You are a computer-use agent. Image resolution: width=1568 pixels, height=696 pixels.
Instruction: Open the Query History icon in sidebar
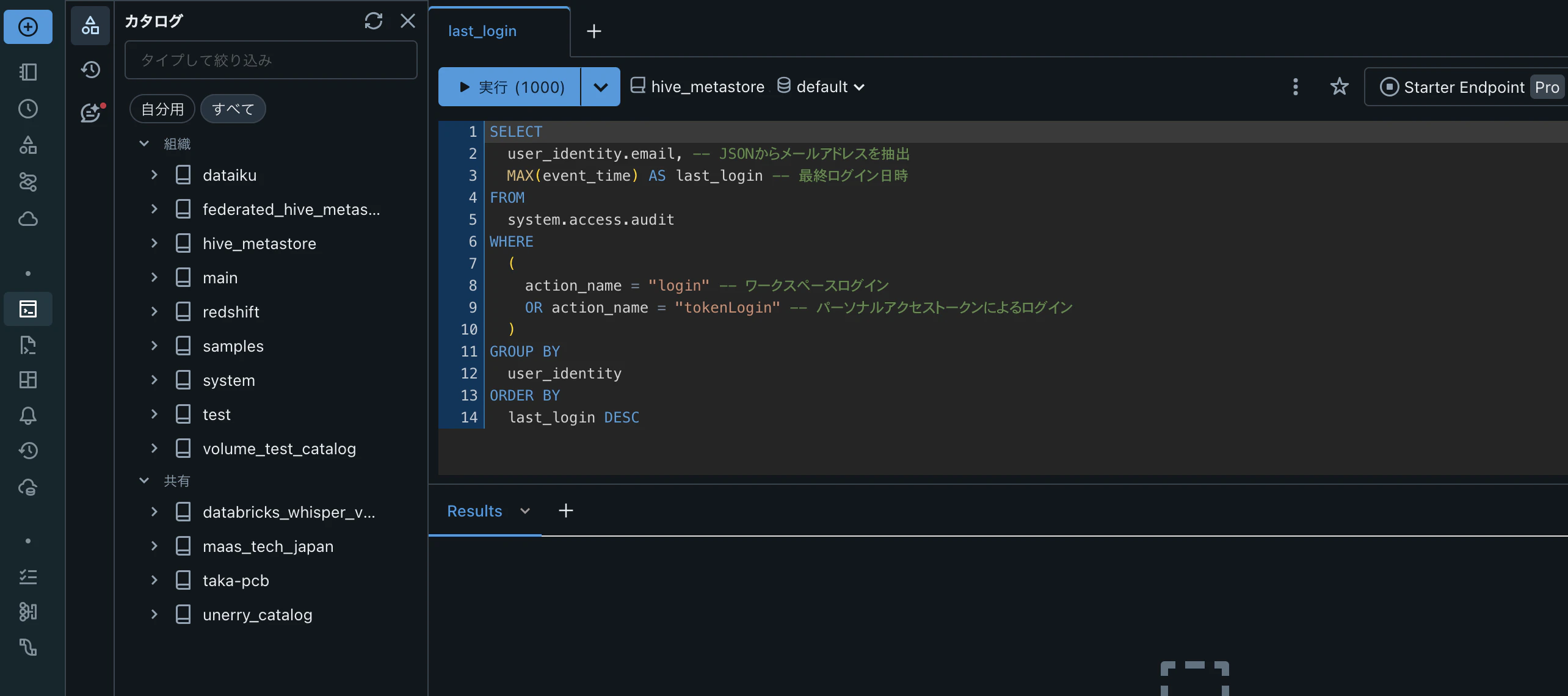(x=28, y=451)
